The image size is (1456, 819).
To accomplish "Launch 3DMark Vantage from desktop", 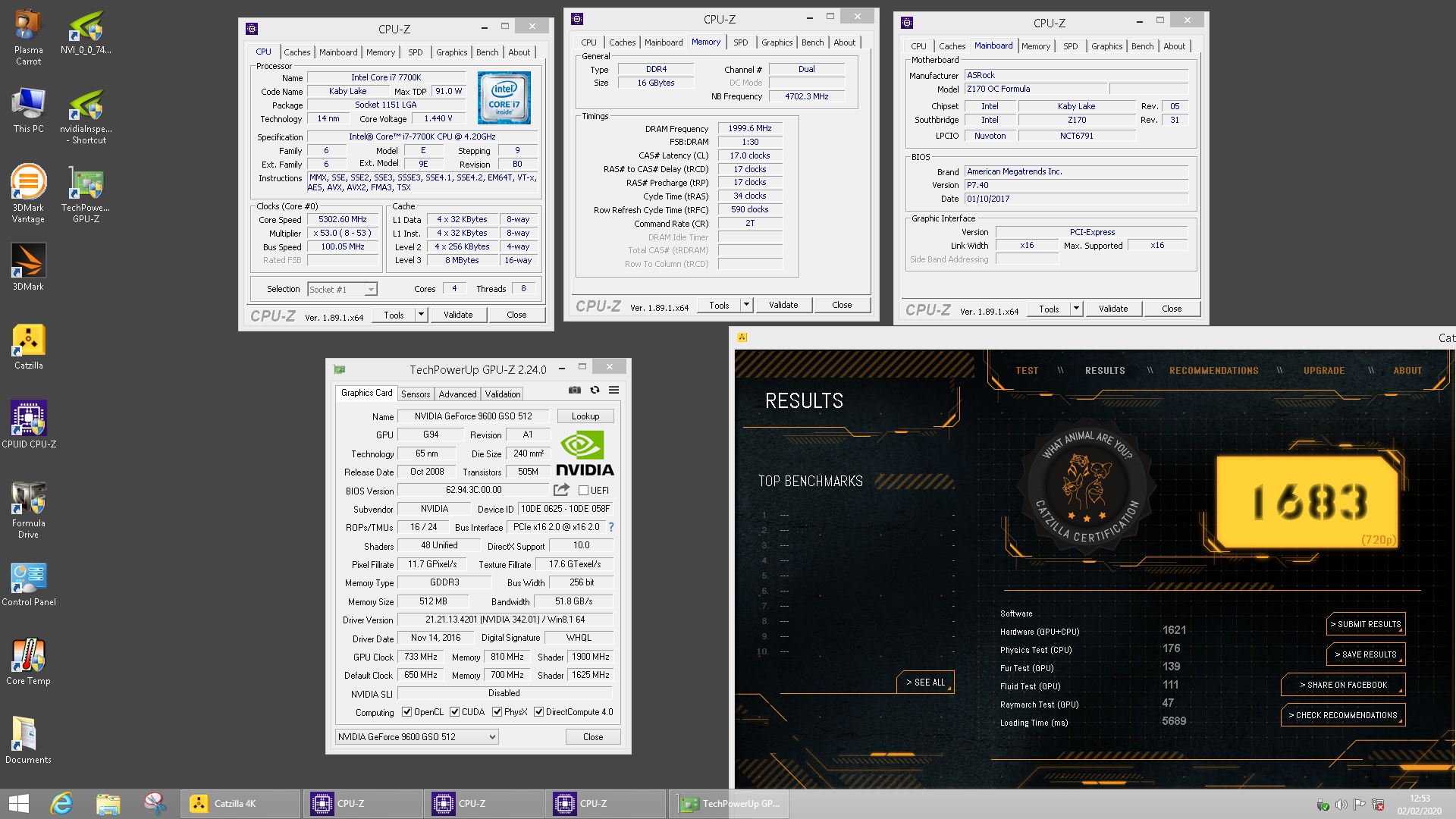I will (28, 195).
